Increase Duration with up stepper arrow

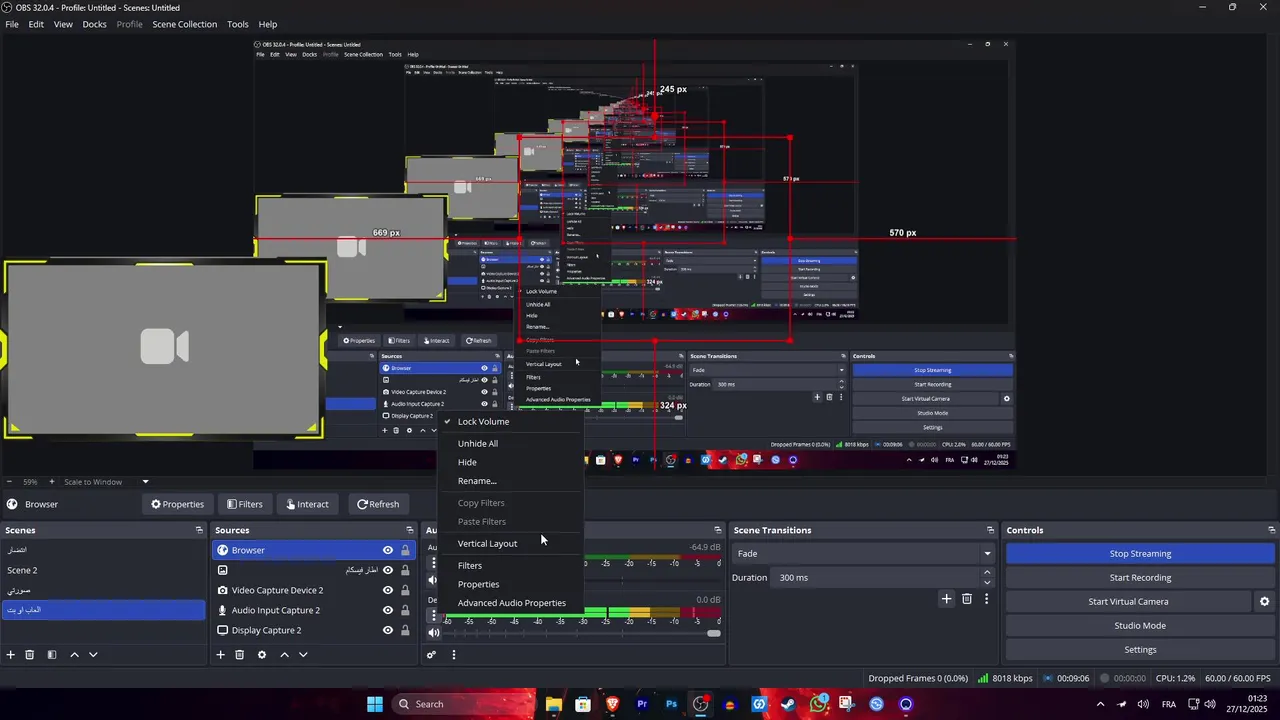pos(988,573)
